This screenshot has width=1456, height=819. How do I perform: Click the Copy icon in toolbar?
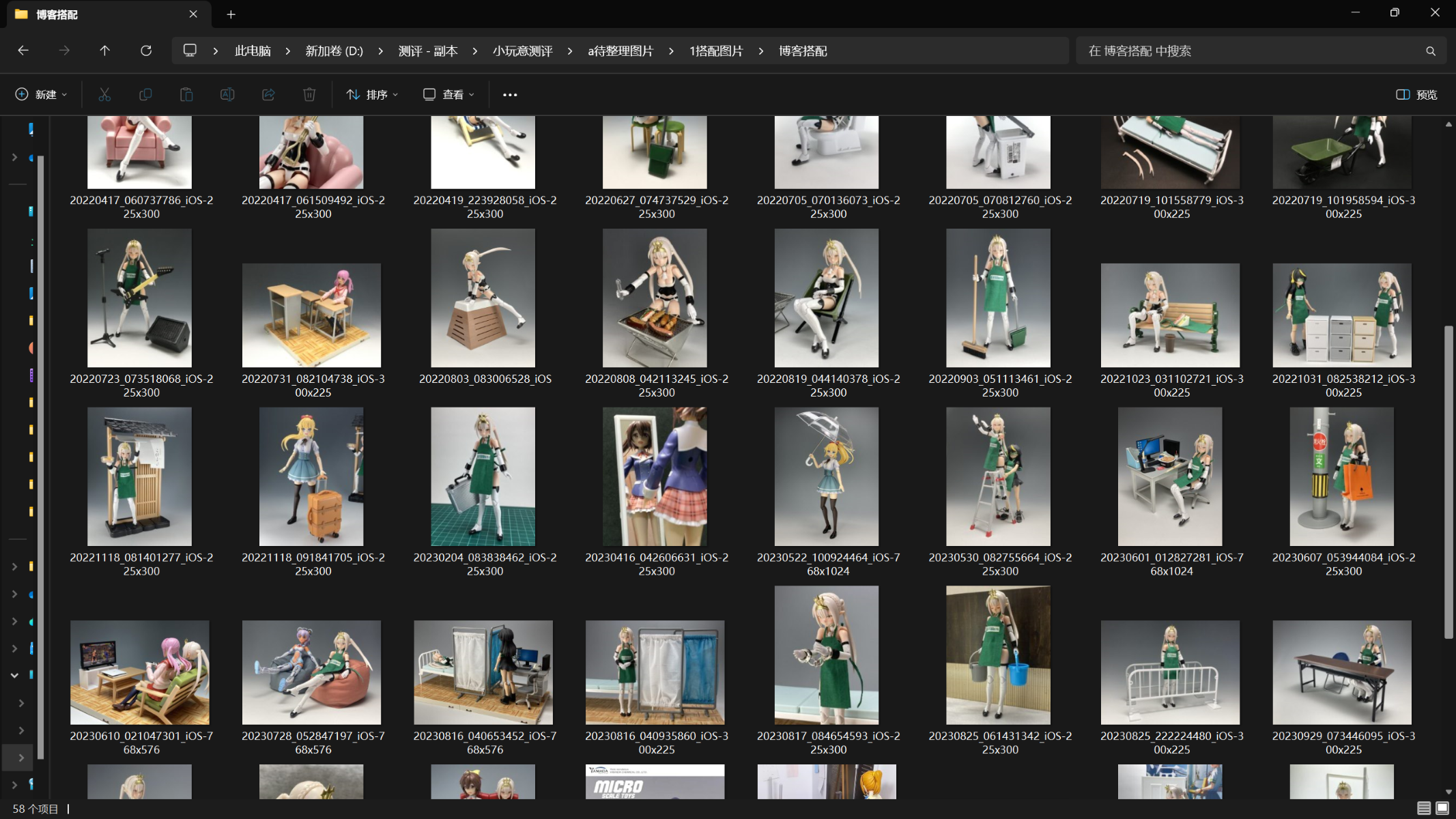tap(145, 94)
